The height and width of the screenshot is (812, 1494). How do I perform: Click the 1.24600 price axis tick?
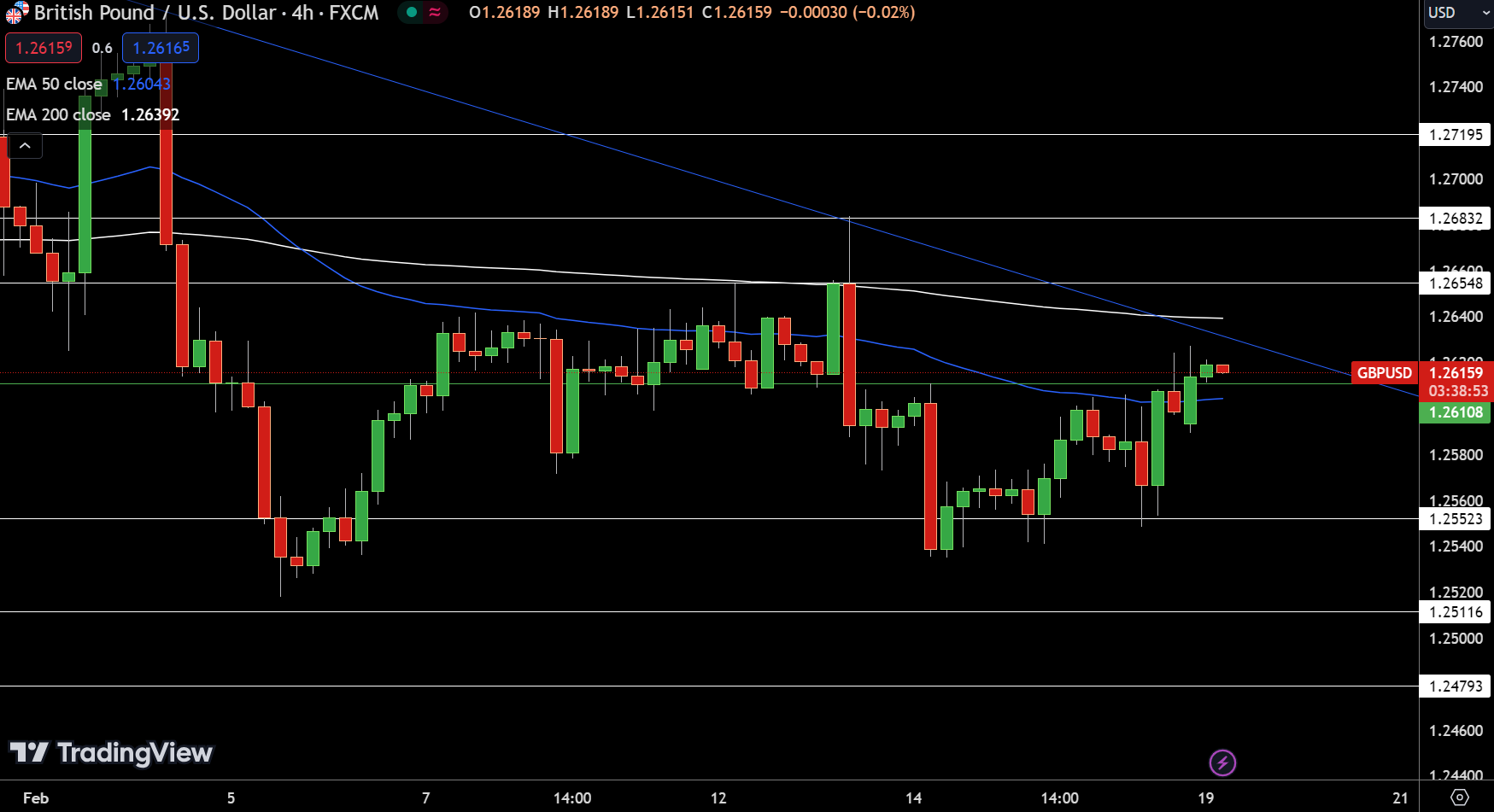click(1456, 731)
